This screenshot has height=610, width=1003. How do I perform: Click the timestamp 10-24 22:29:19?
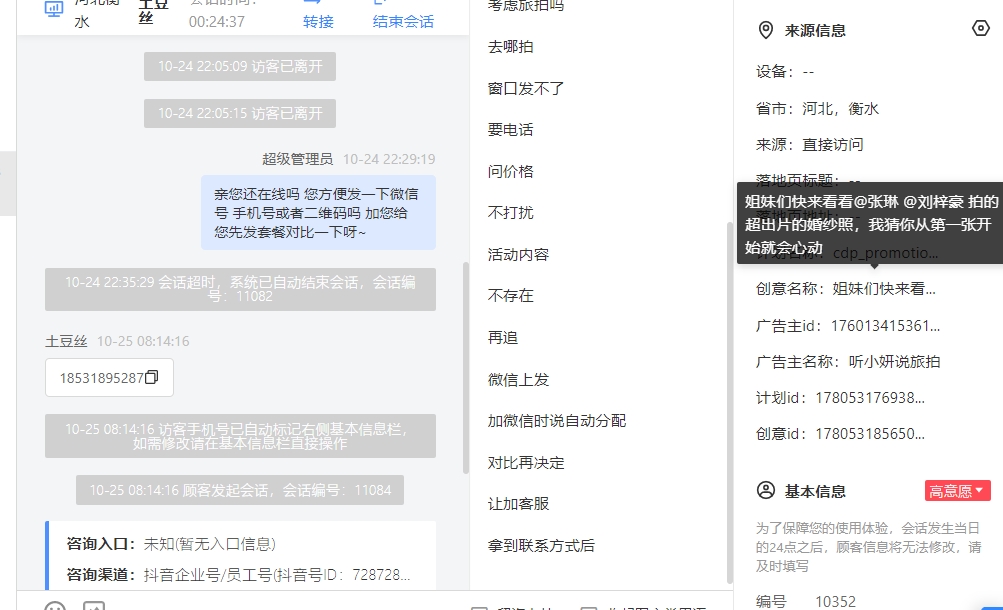click(389, 159)
